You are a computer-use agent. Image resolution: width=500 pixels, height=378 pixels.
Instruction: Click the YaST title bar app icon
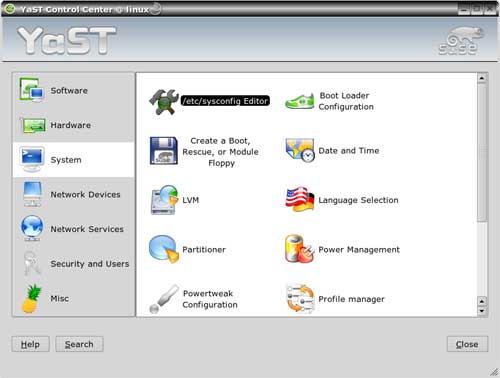tap(10, 9)
